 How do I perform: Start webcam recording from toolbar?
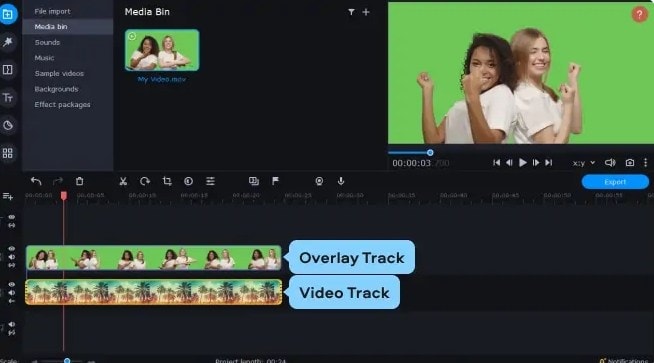tap(319, 181)
